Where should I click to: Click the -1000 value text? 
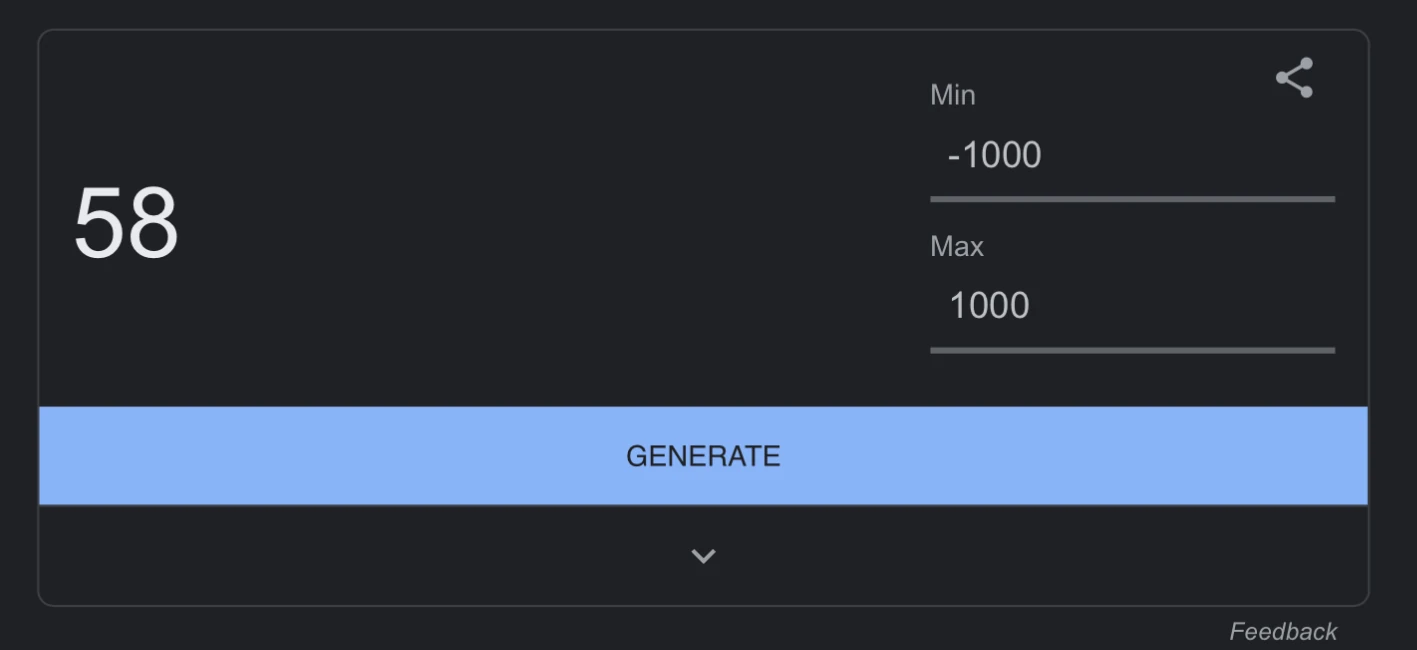[994, 156]
